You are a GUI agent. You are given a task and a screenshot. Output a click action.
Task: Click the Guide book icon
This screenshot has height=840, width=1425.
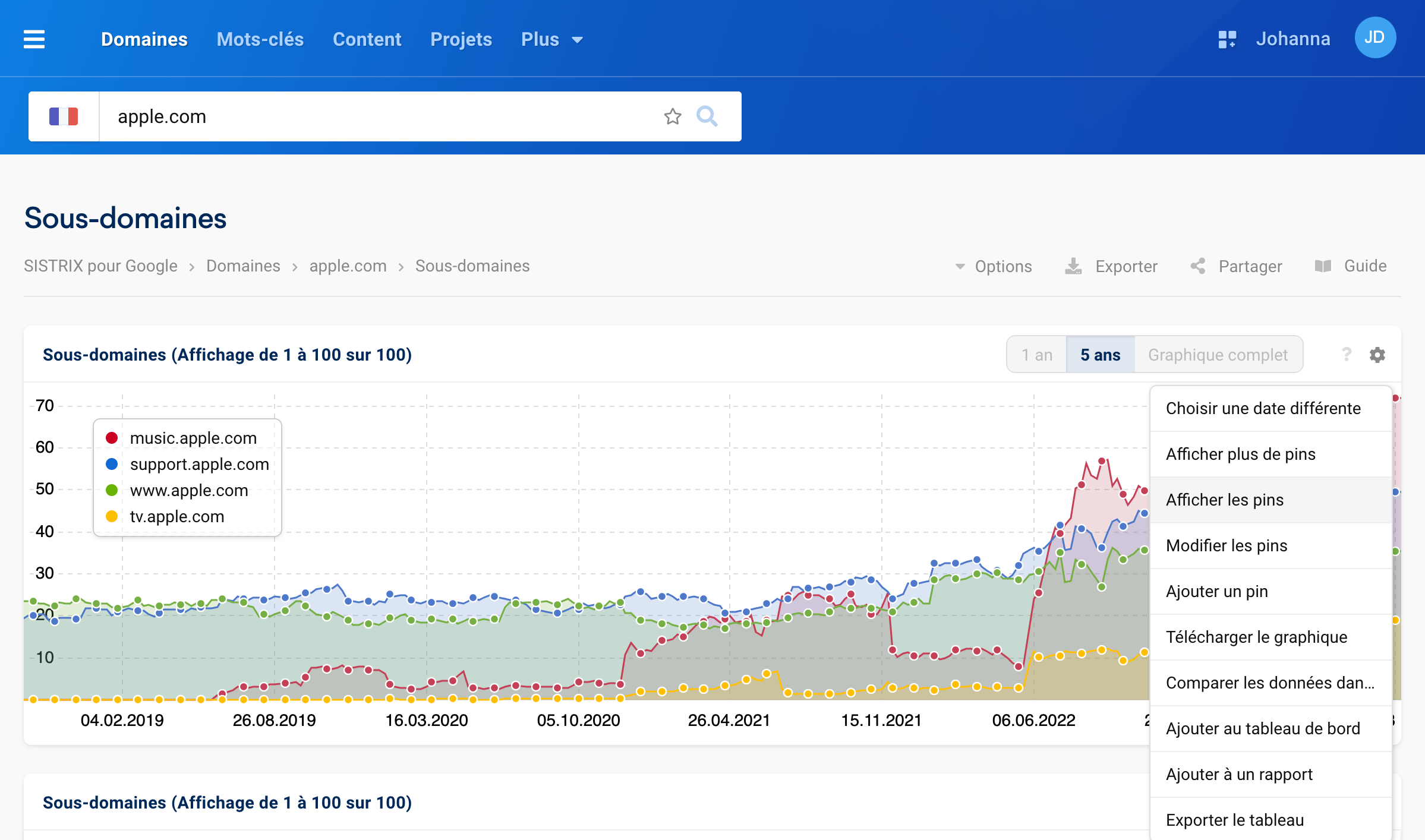coord(1323,266)
